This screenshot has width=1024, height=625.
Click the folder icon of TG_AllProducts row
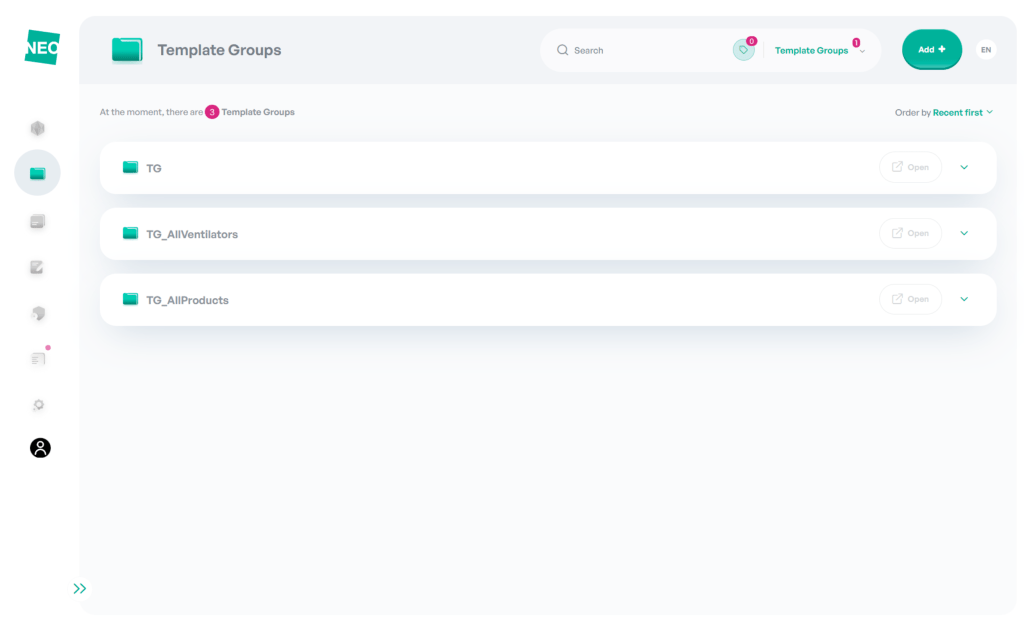tap(130, 299)
